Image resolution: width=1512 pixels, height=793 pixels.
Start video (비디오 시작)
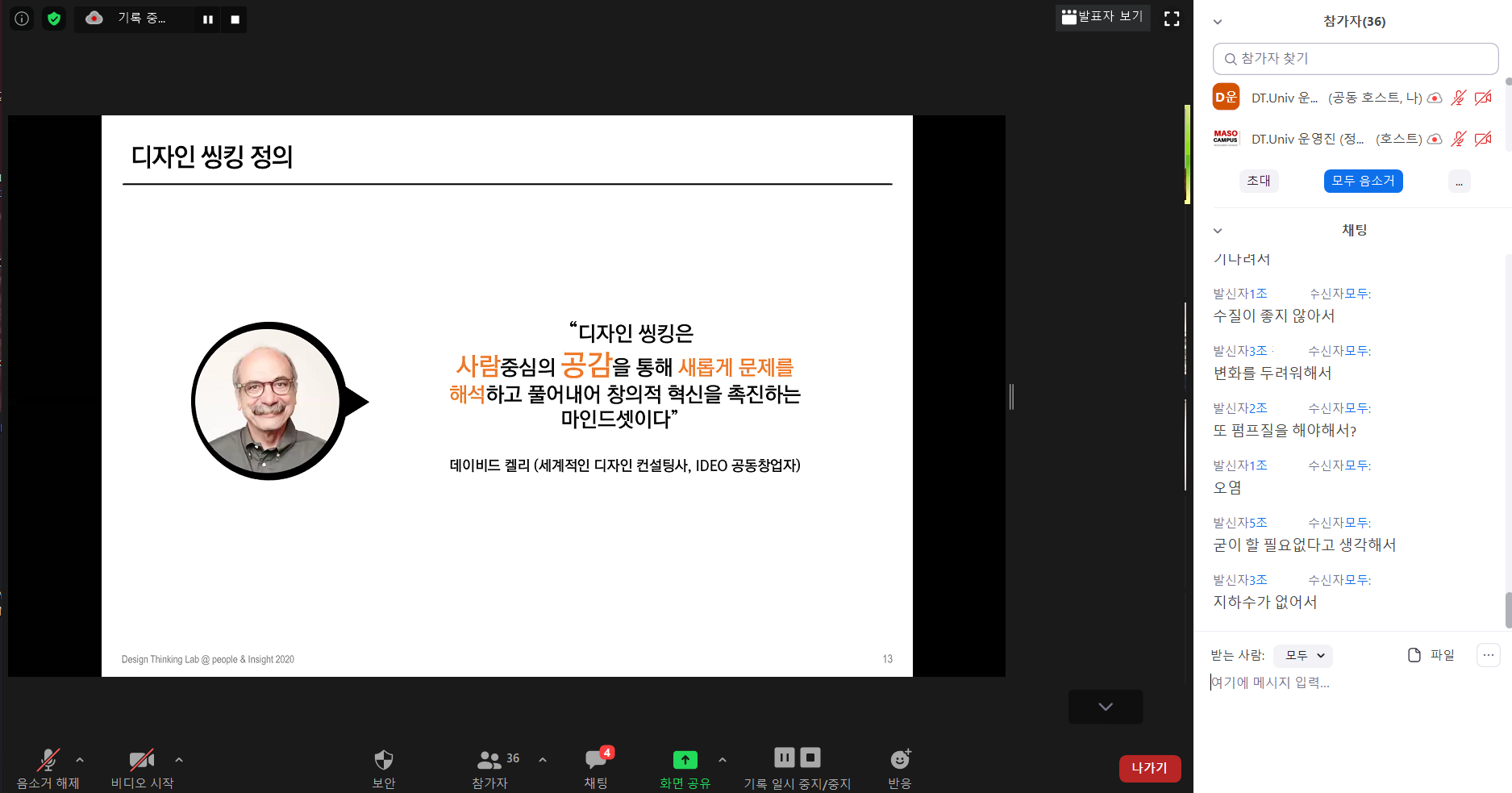pos(141,760)
